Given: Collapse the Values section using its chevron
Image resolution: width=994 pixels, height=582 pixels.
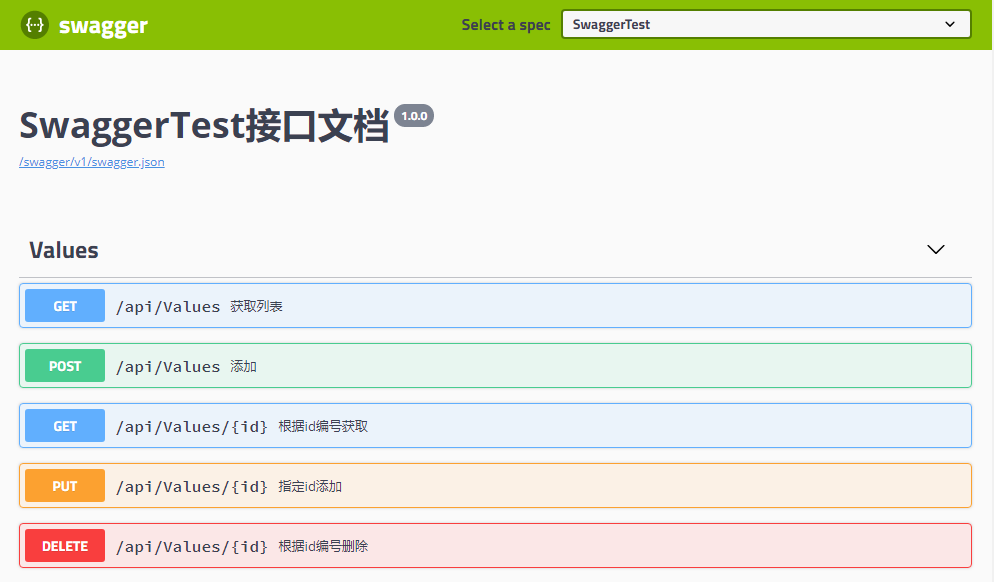Looking at the screenshot, I should pos(936,250).
